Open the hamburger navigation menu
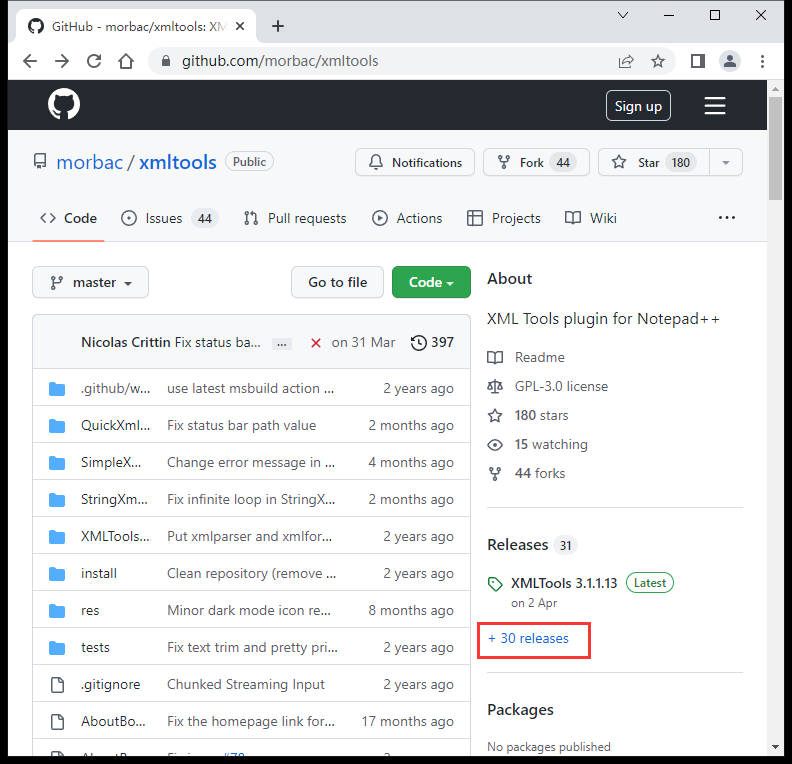The height and width of the screenshot is (764, 792). 715,106
